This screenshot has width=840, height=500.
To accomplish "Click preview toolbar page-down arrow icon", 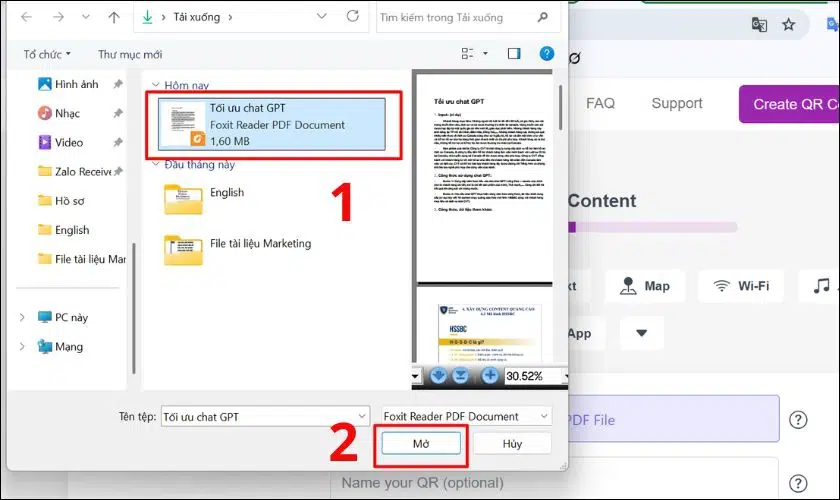I will (438, 376).
